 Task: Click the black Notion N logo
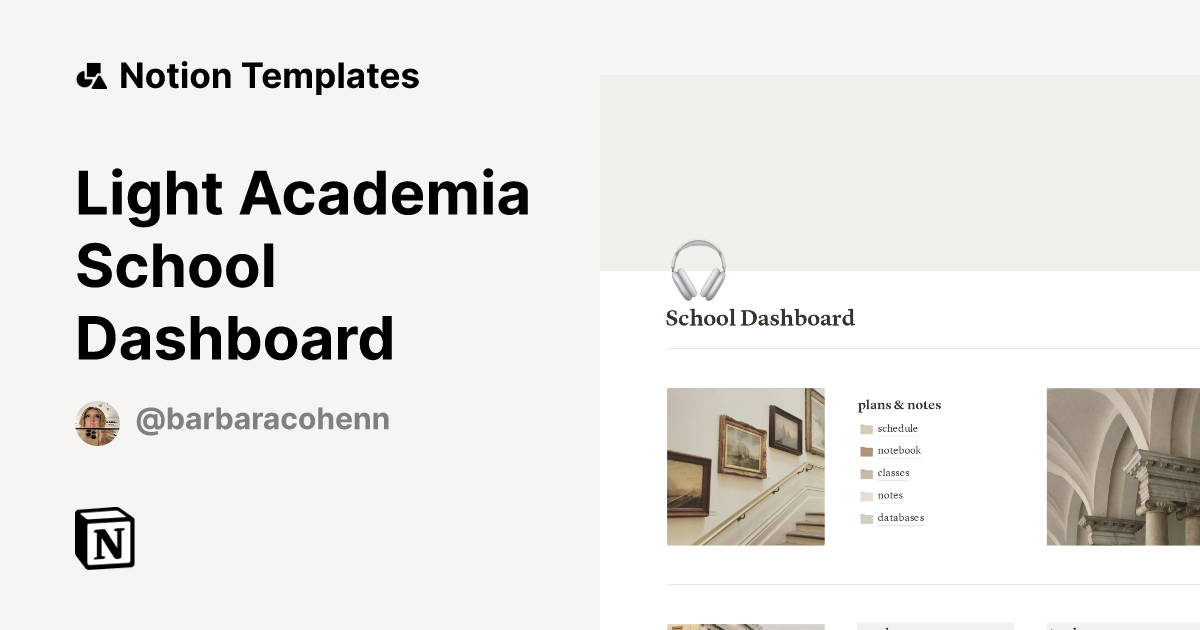pos(106,538)
